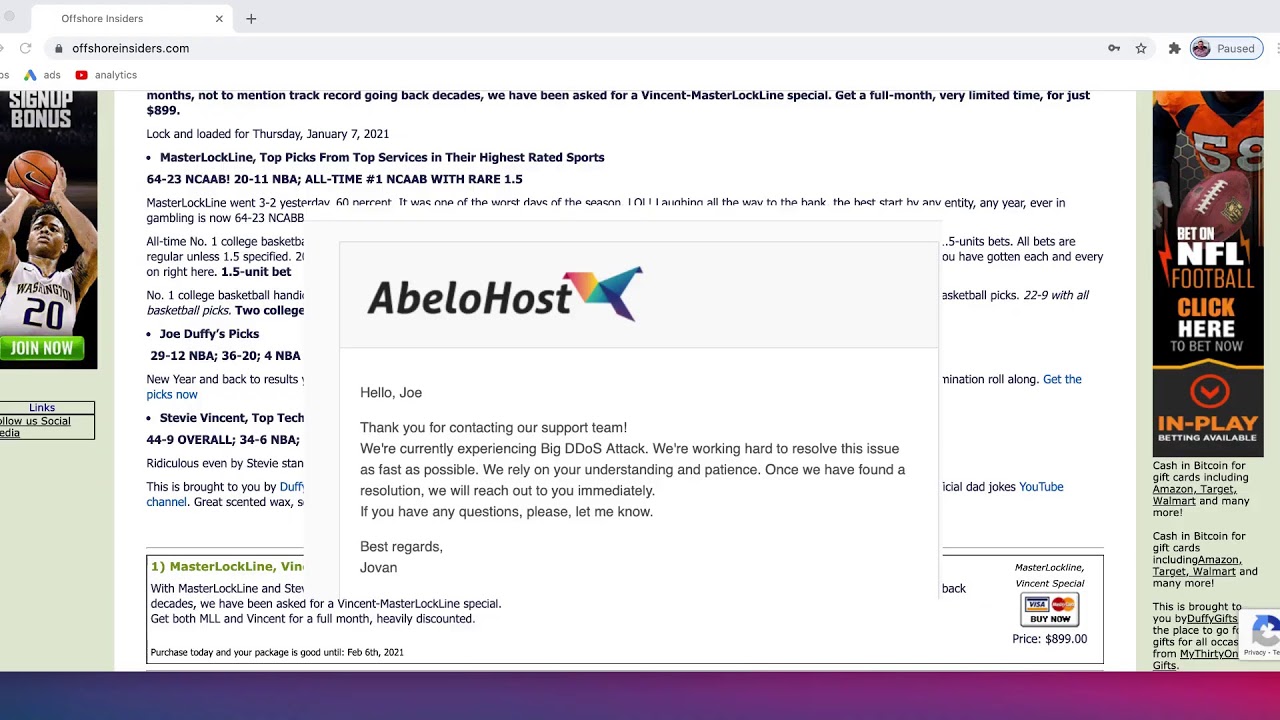Open Amazon, Target, Walmart gift card link
This screenshot has width=1280, height=720.
[x=1195, y=495]
